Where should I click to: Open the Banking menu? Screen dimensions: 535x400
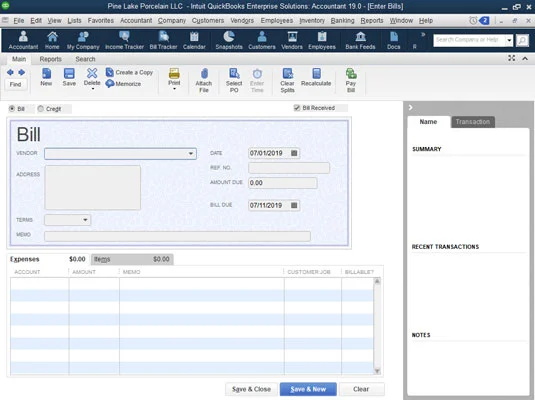pyautogui.click(x=343, y=20)
